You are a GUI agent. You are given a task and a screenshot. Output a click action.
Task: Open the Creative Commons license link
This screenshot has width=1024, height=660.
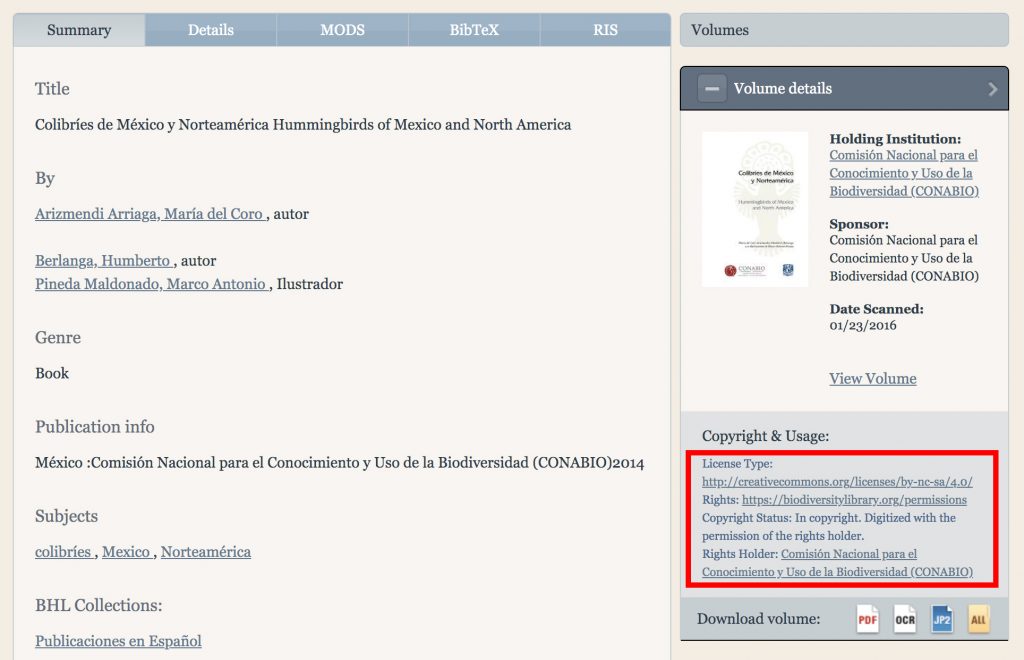tap(837, 481)
